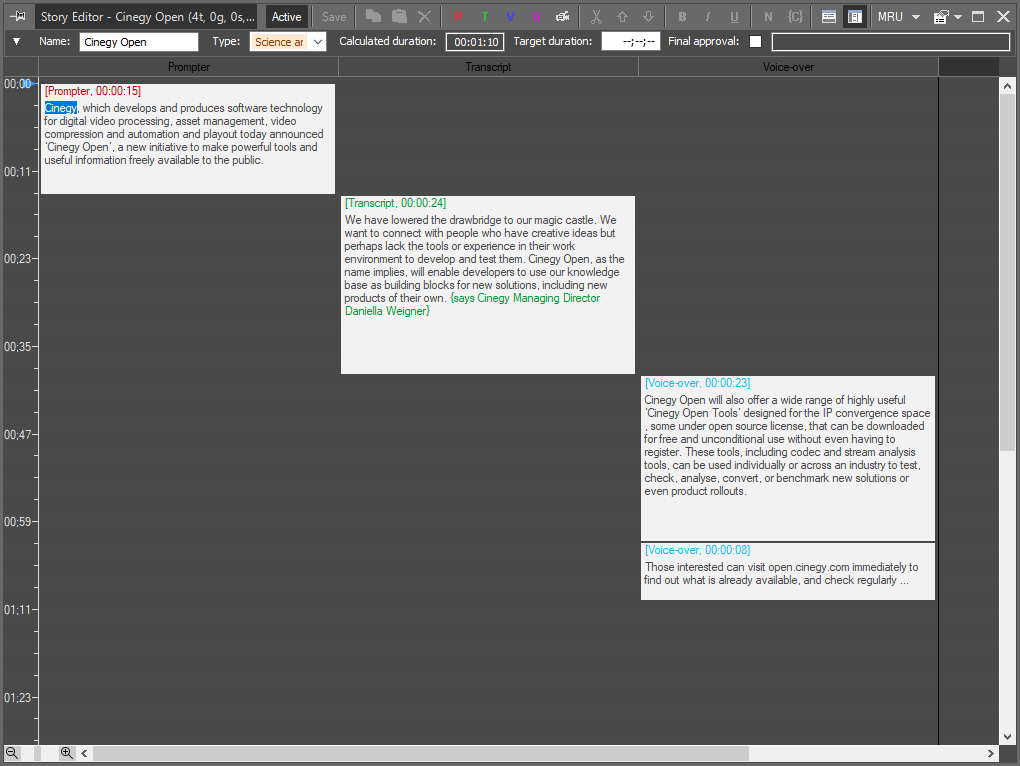Insert a Voice-over section with blue V
This screenshot has height=766, width=1020.
tap(511, 17)
